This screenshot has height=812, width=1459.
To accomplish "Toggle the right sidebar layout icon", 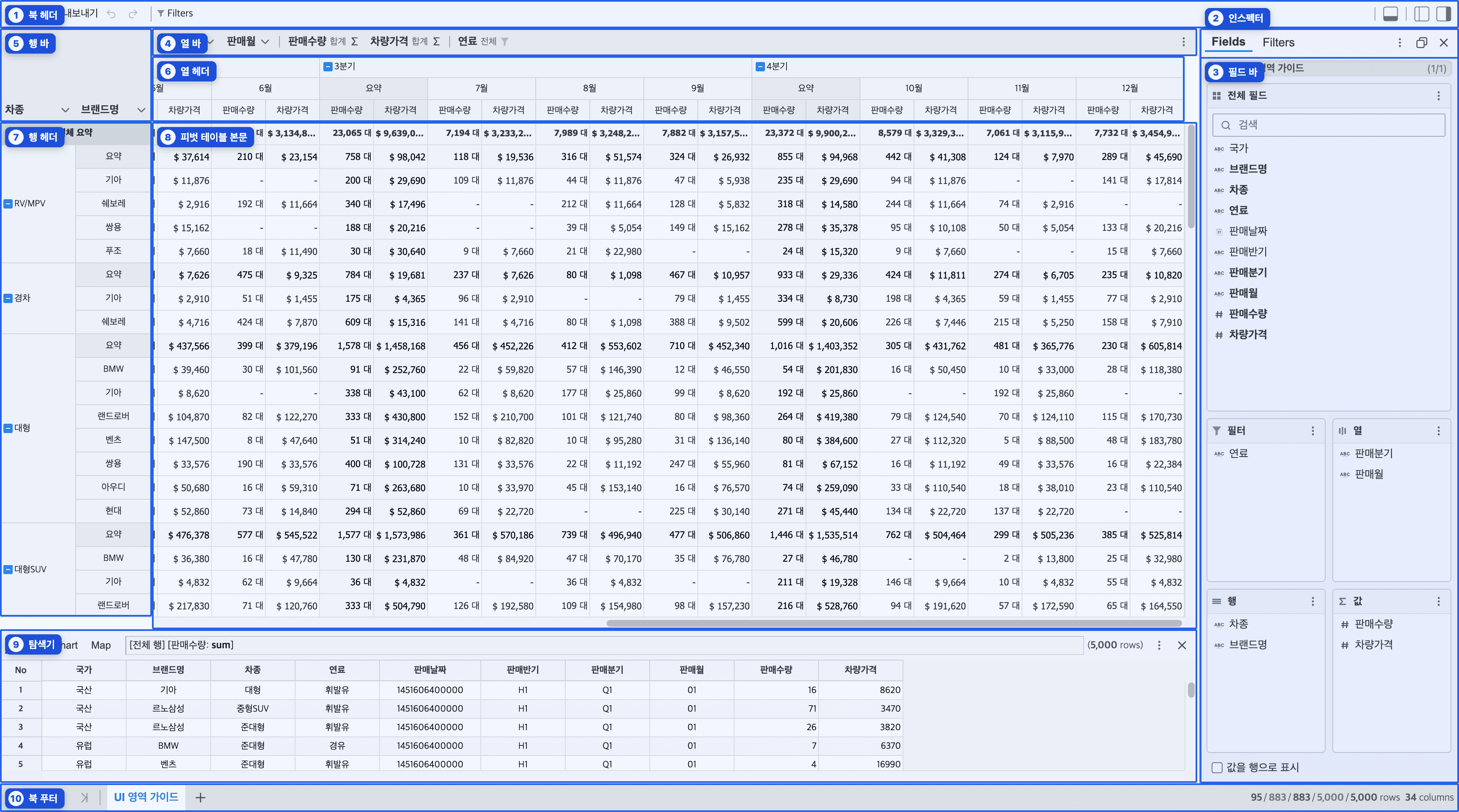I will [x=1443, y=14].
